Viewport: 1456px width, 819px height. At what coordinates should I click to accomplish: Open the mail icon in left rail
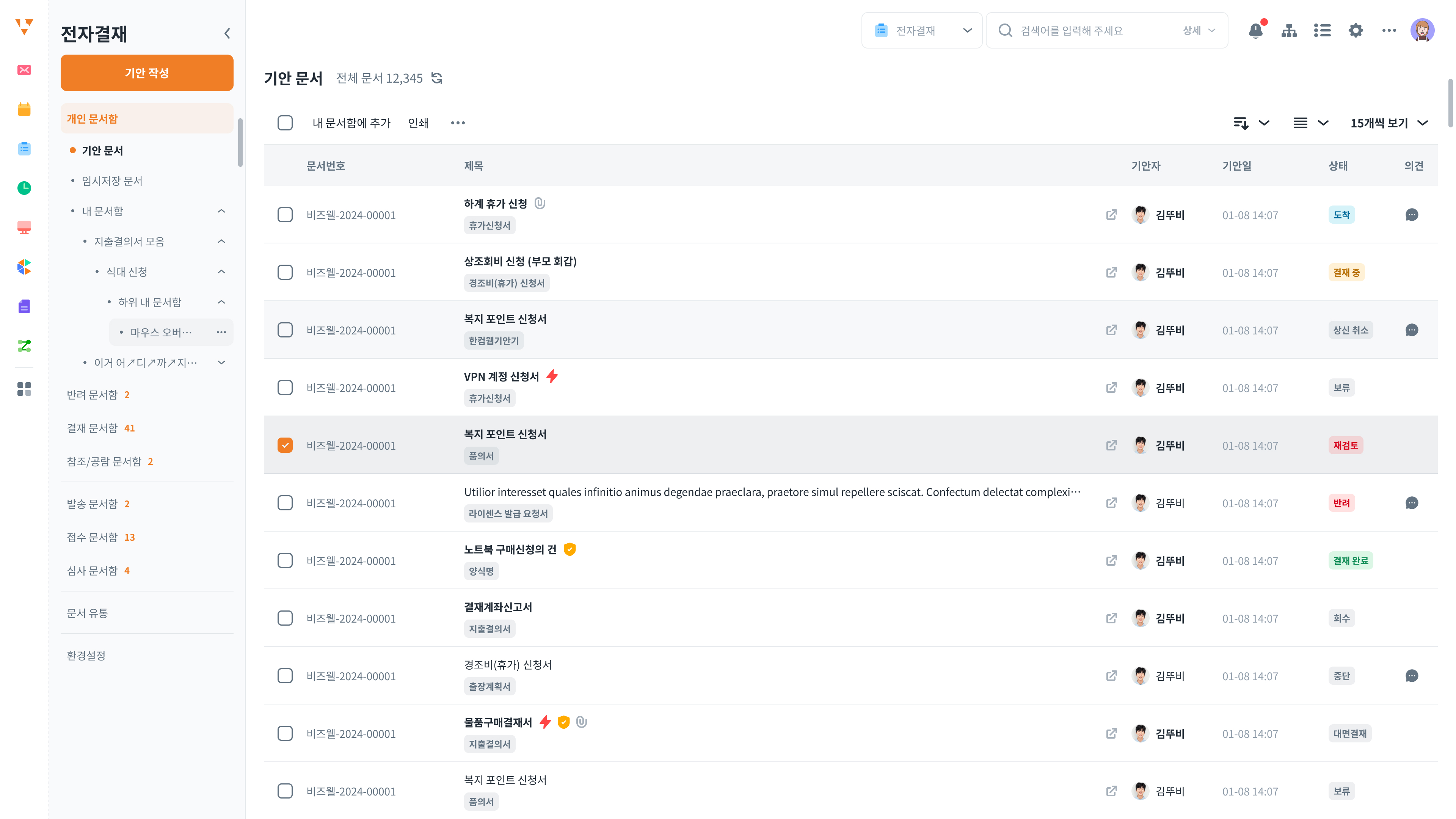point(24,70)
